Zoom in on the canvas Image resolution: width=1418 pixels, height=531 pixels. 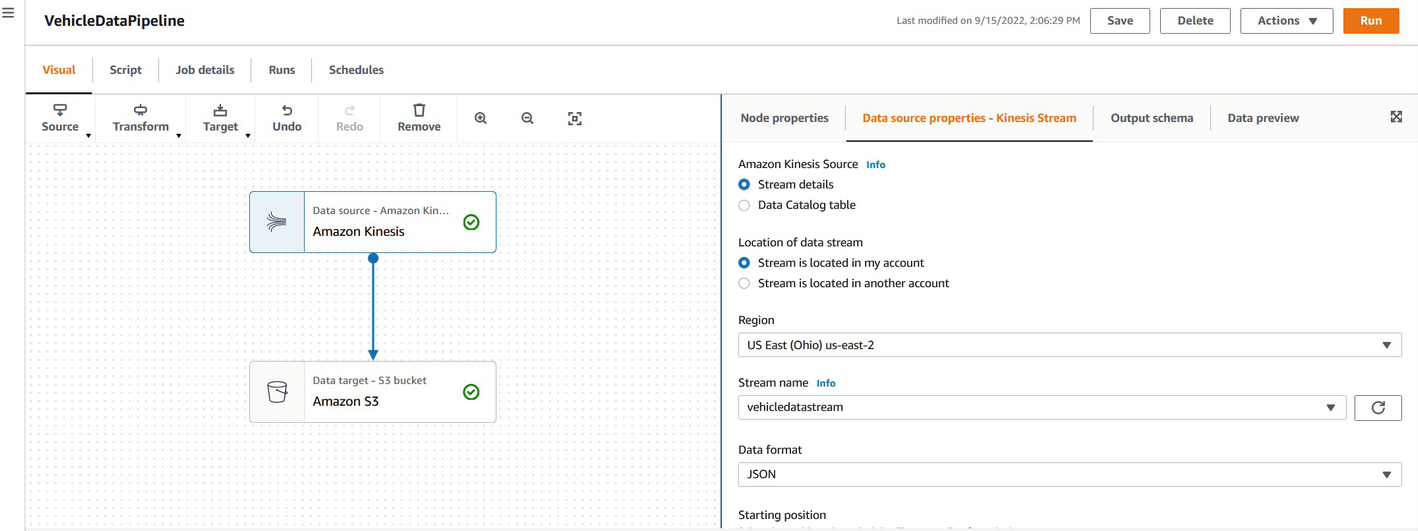click(481, 118)
